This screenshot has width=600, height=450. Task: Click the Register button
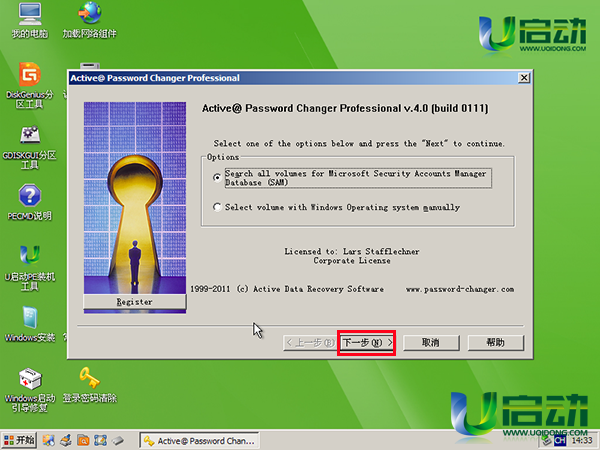(x=135, y=302)
